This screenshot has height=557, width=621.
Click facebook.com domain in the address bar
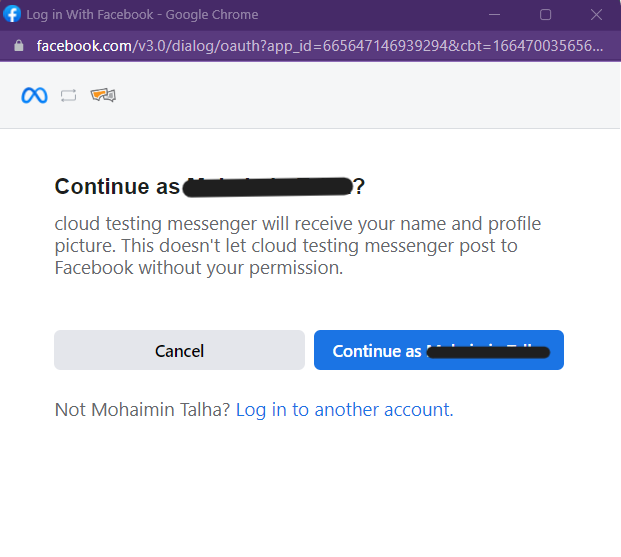coord(84,46)
